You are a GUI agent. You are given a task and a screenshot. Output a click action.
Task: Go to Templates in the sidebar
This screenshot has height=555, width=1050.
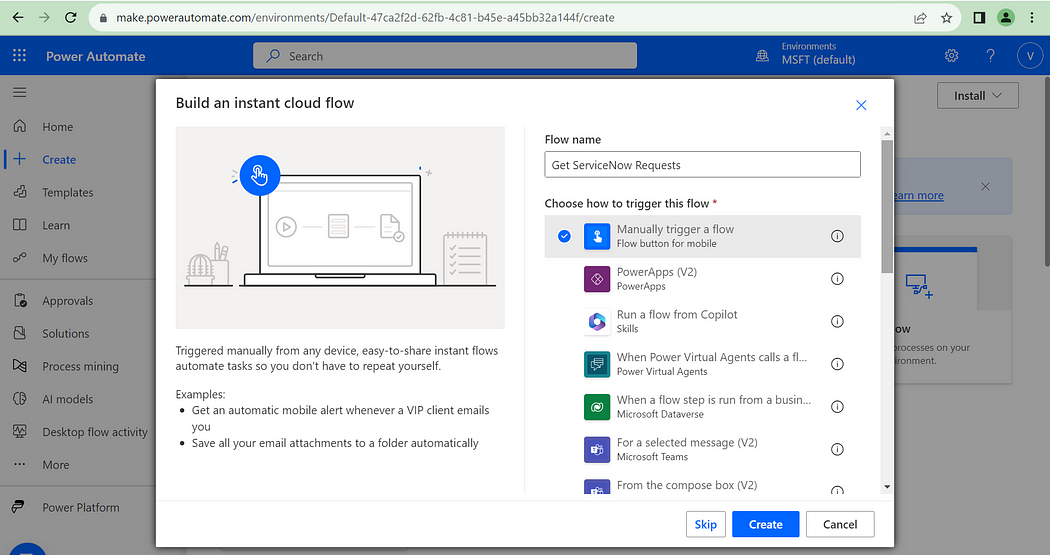pyautogui.click(x=68, y=192)
